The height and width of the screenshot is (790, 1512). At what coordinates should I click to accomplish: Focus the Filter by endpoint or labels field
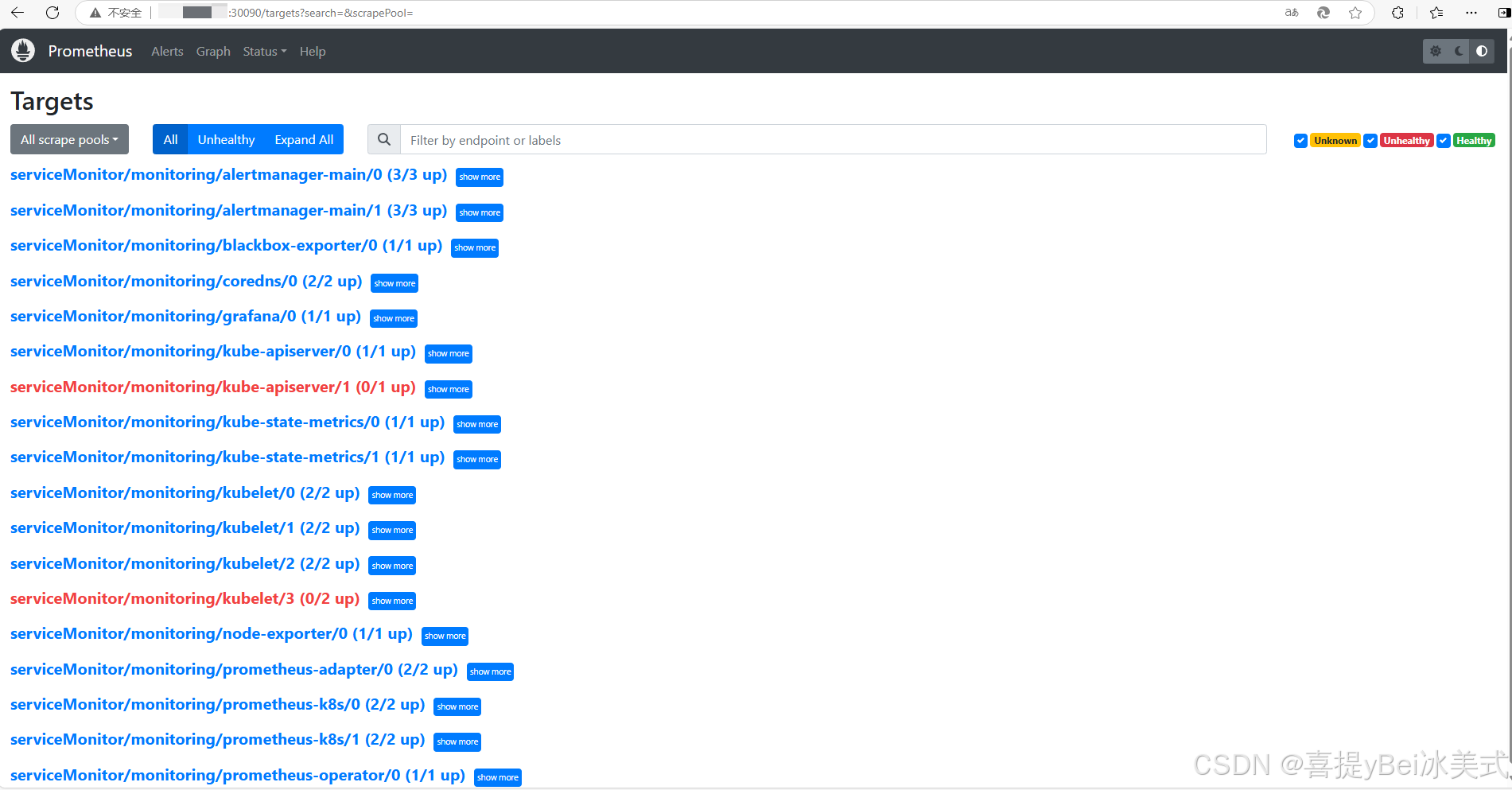pyautogui.click(x=833, y=139)
